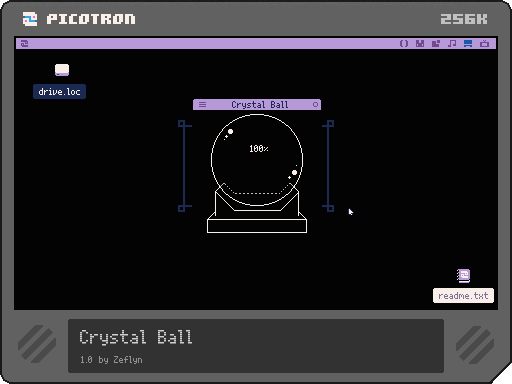Switch to the blue desktop workspace icon
Screen dimensions: 512x384
coord(468,44)
